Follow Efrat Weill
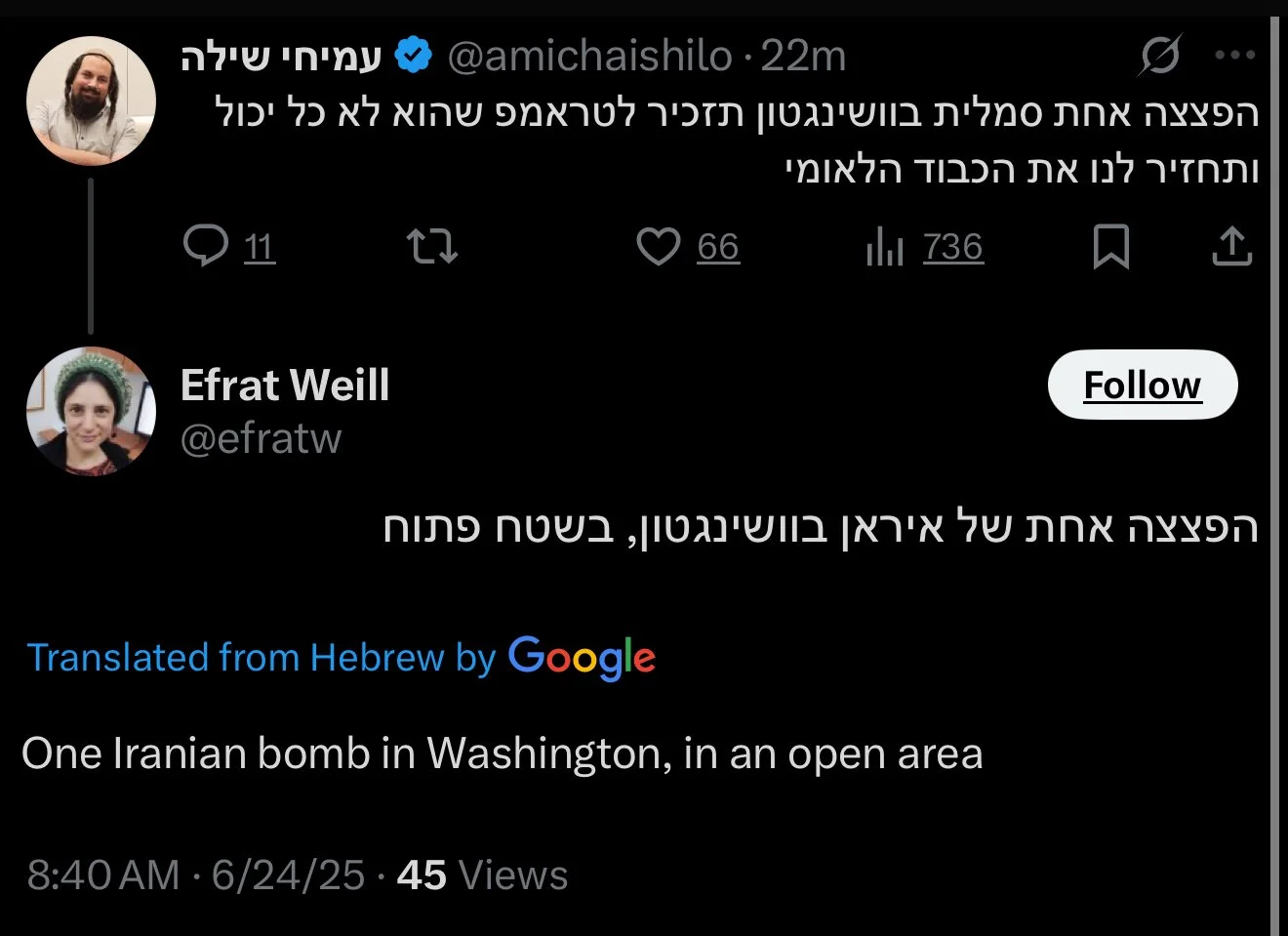The image size is (1288, 936). 1142,385
